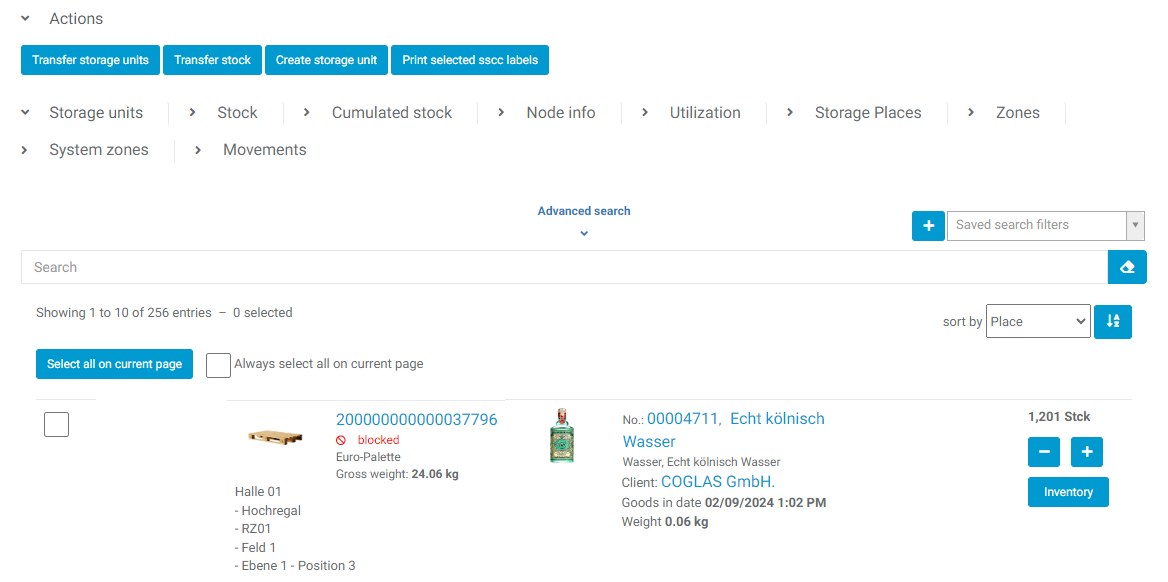Image resolution: width=1168 pixels, height=582 pixels.
Task: Click the plus icon to add saved filter
Action: click(928, 226)
